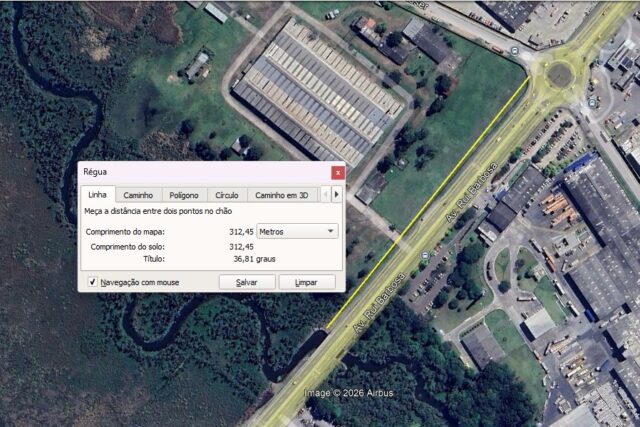
Task: Open the Metros unit dropdown
Action: [x=297, y=231]
